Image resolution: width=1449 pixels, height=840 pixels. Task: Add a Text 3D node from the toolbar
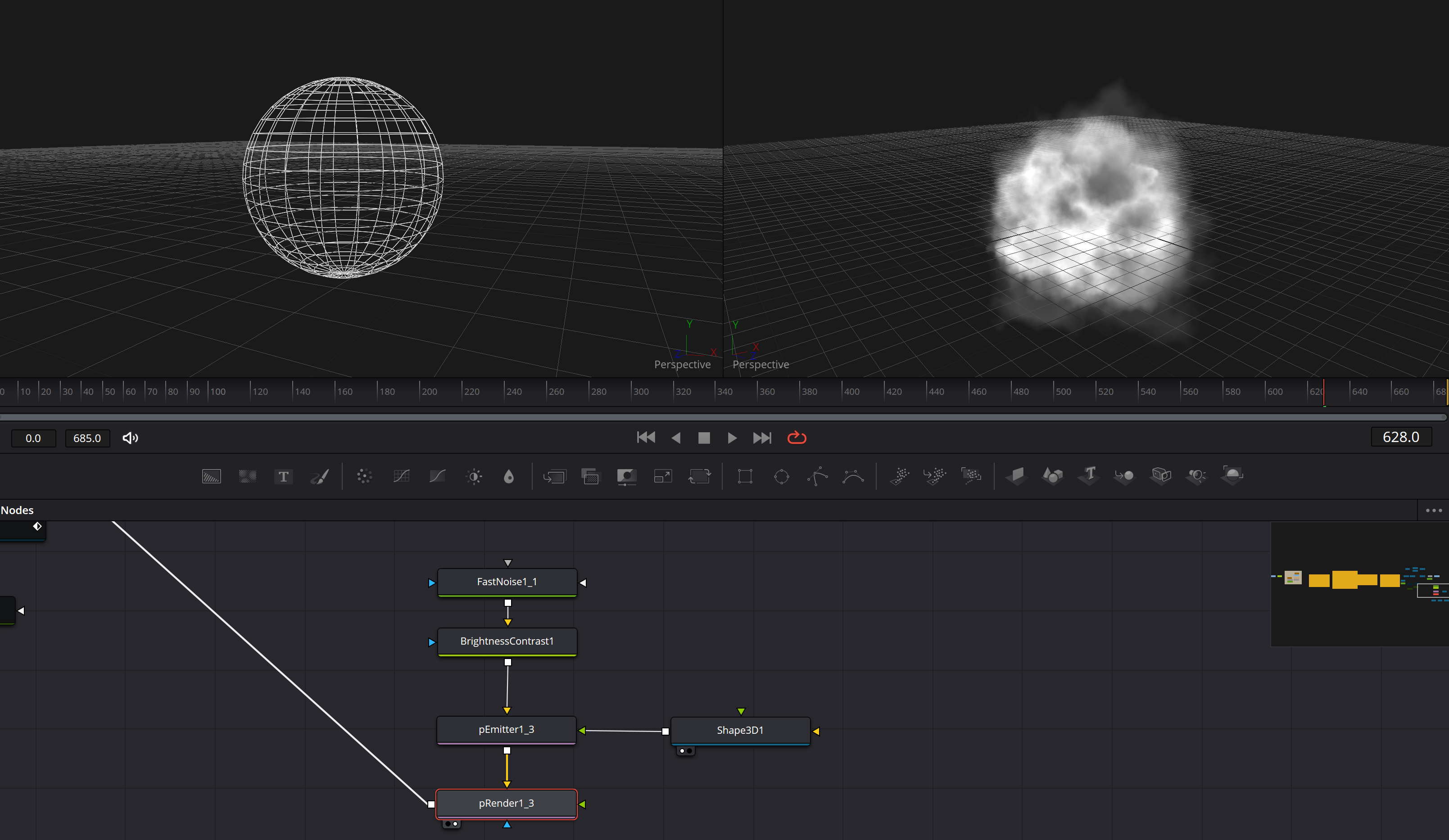1088,476
